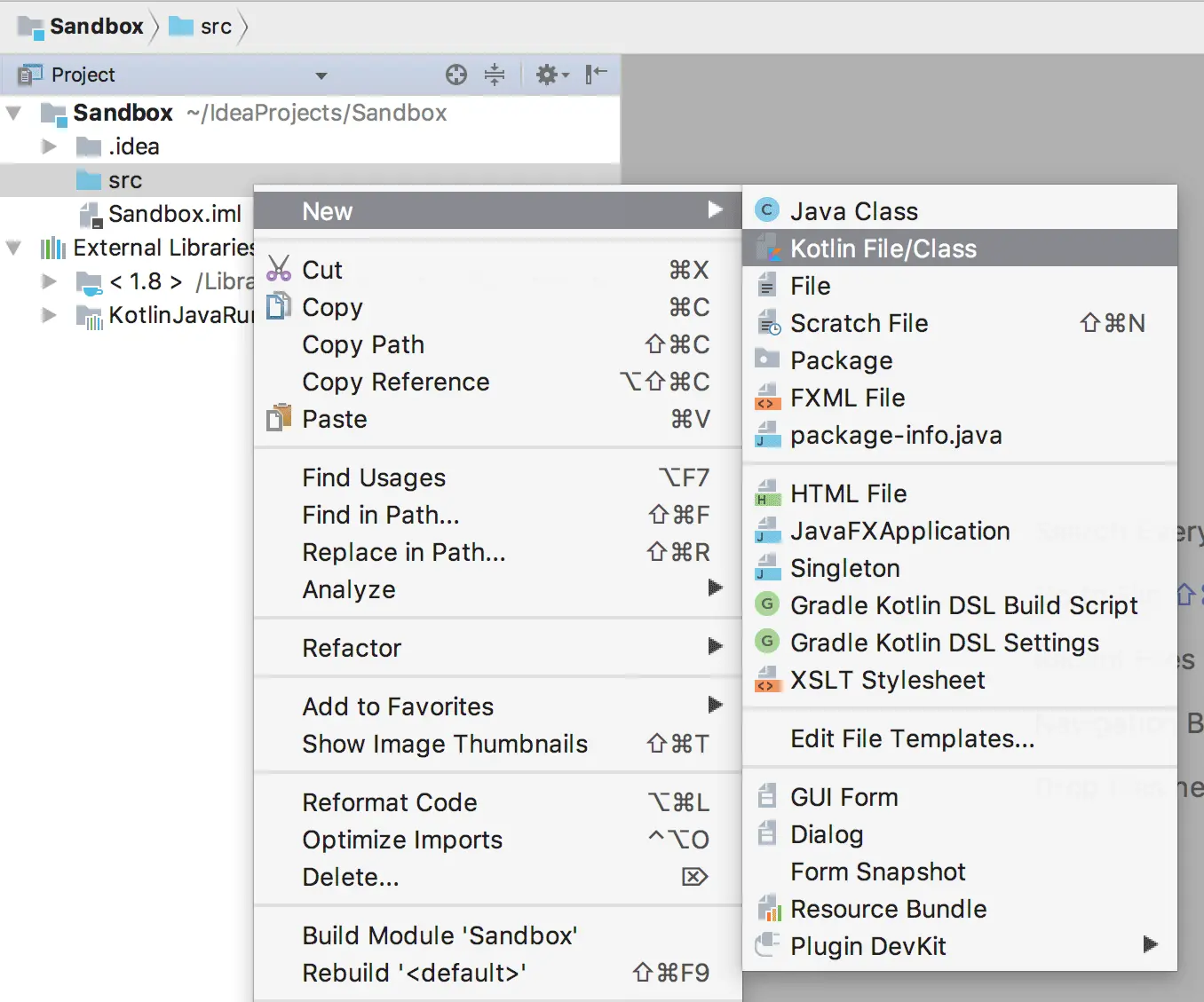Open Edit File Templates… entry
The height and width of the screenshot is (1002, 1204).
pyautogui.click(x=960, y=738)
